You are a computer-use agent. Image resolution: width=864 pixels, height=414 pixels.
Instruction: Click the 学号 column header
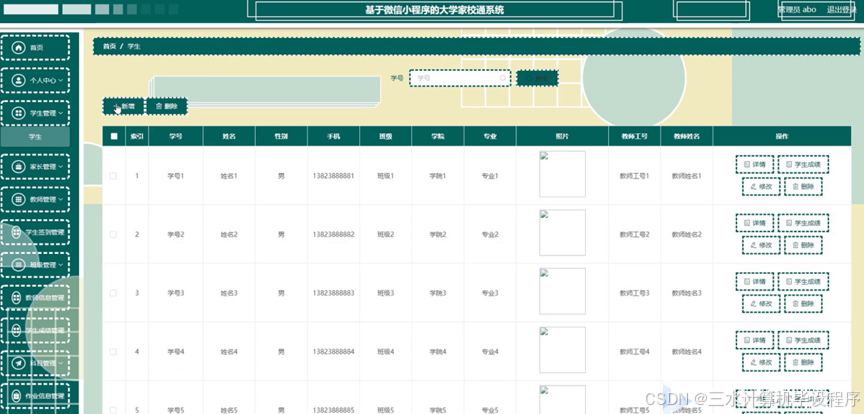tap(176, 136)
